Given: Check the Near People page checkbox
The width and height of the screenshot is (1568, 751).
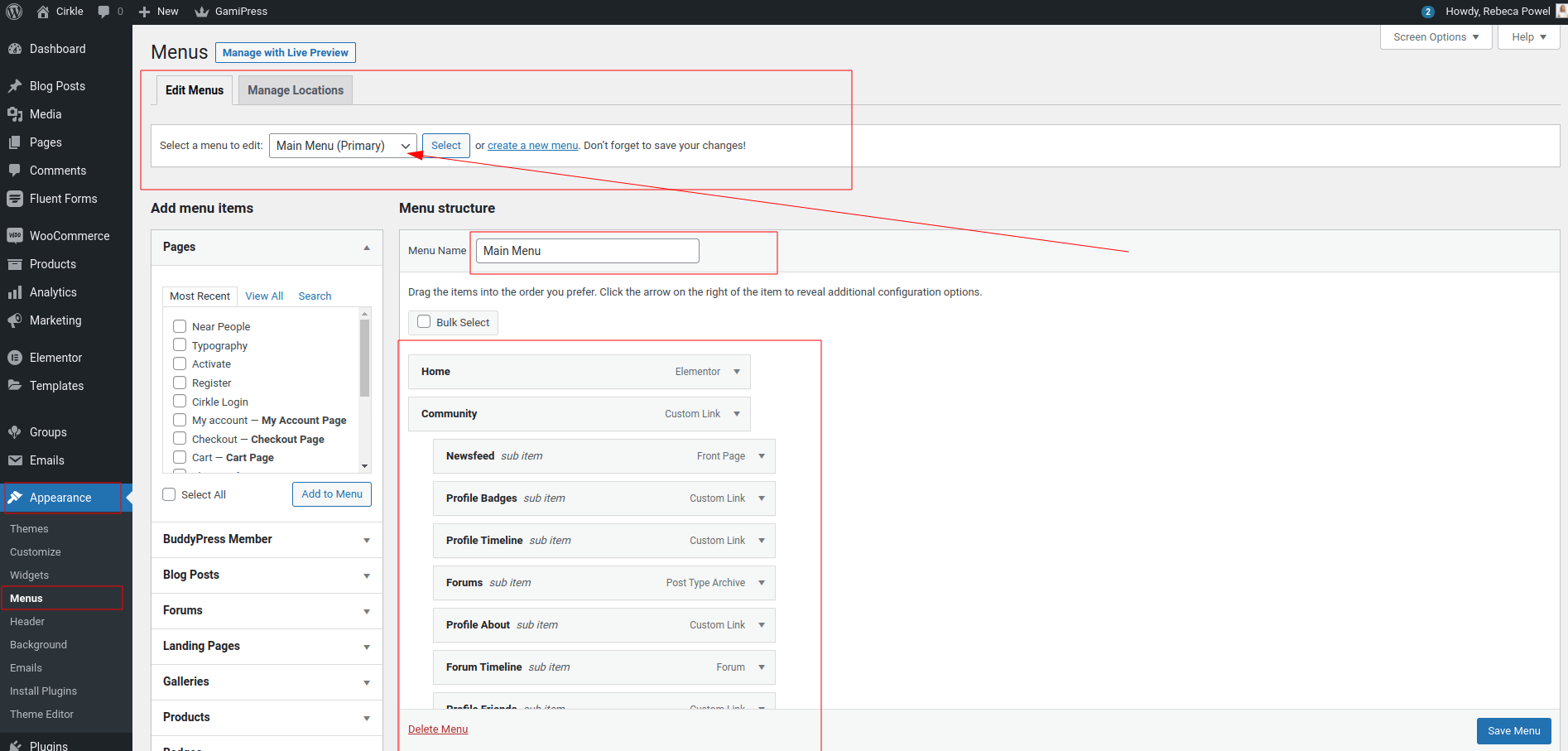Looking at the screenshot, I should tap(180, 326).
